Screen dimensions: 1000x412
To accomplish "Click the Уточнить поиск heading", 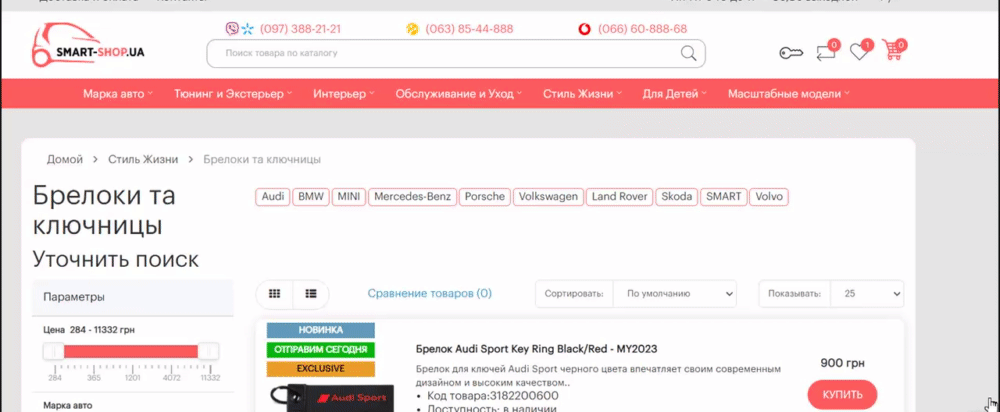I will tap(115, 260).
